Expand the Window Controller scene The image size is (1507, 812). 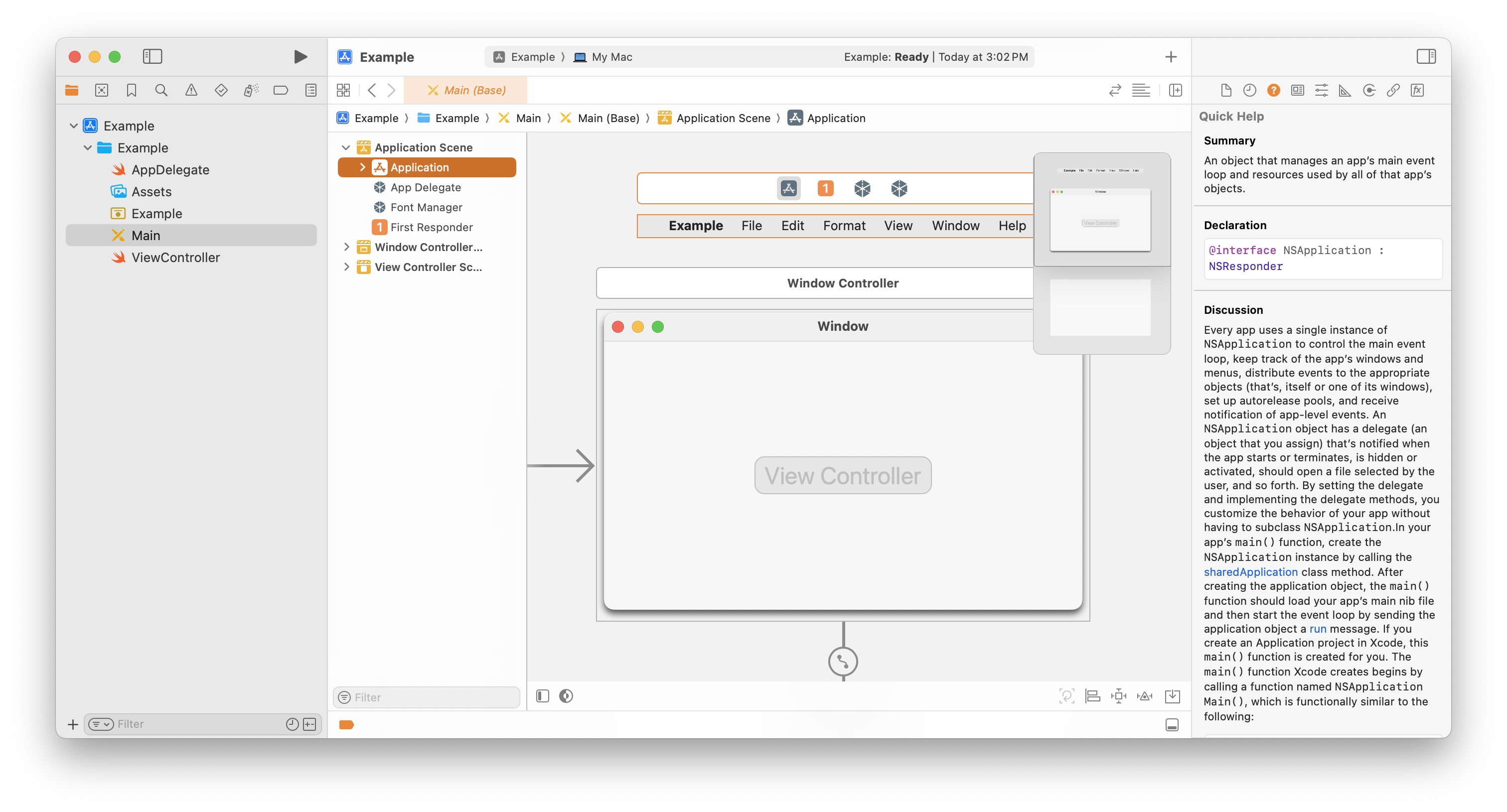click(346, 247)
